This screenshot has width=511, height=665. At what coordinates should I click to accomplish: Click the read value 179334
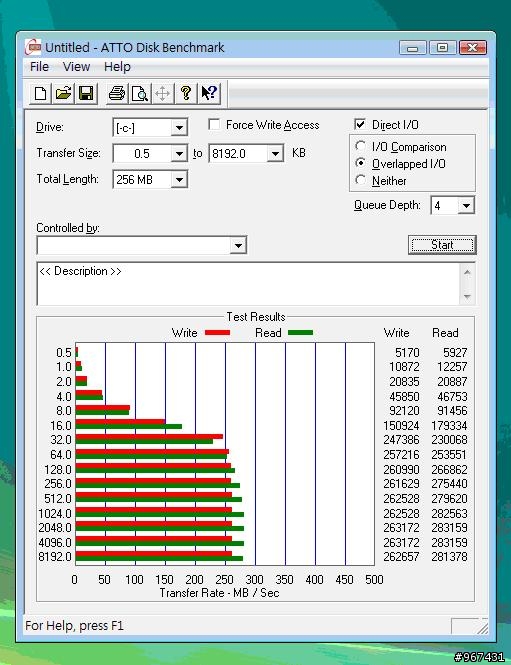click(x=450, y=425)
